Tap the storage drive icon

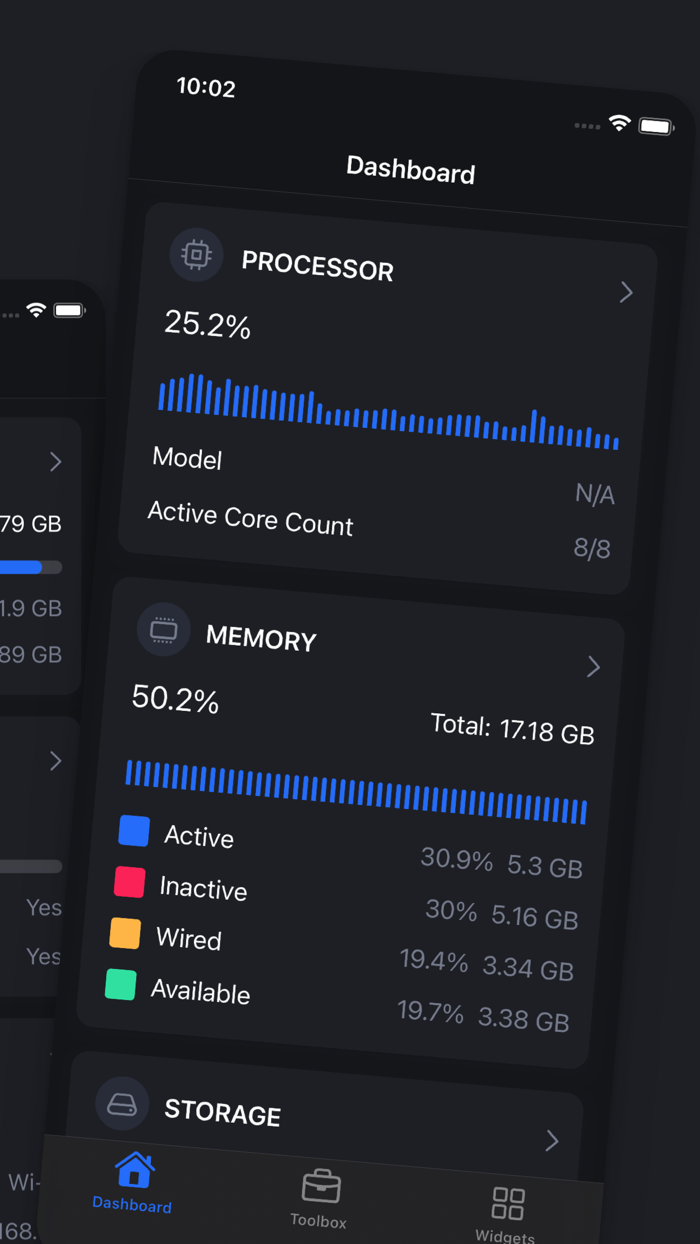(x=122, y=1103)
